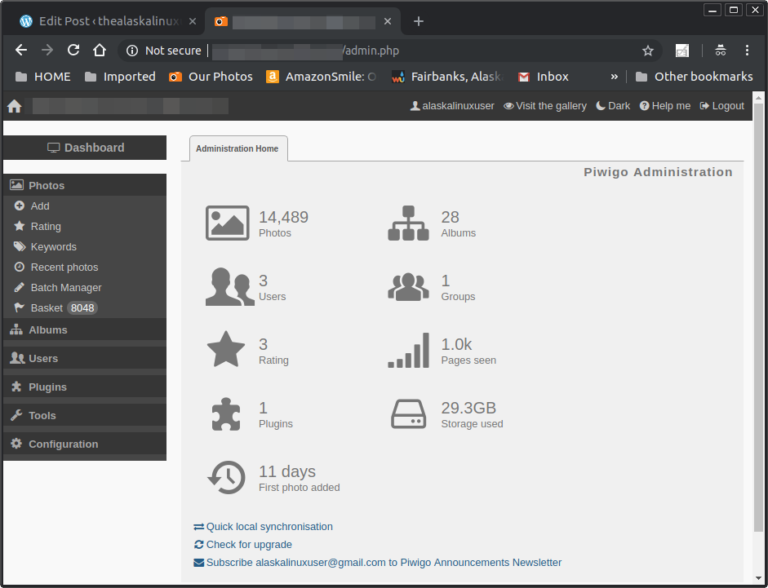Click Check for upgrade link
This screenshot has width=768, height=588.
(249, 545)
